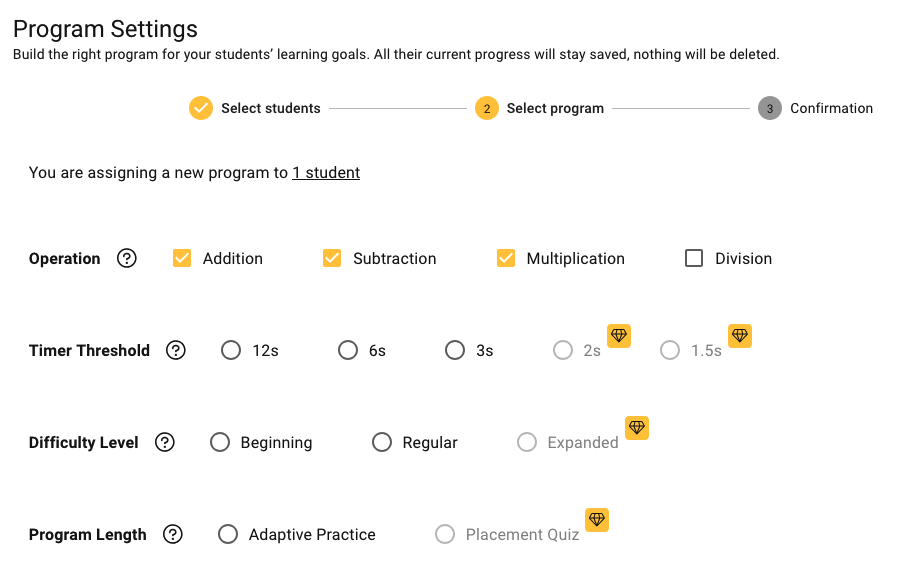
Task: Click the diamond badge next to Expanded
Action: click(x=637, y=428)
